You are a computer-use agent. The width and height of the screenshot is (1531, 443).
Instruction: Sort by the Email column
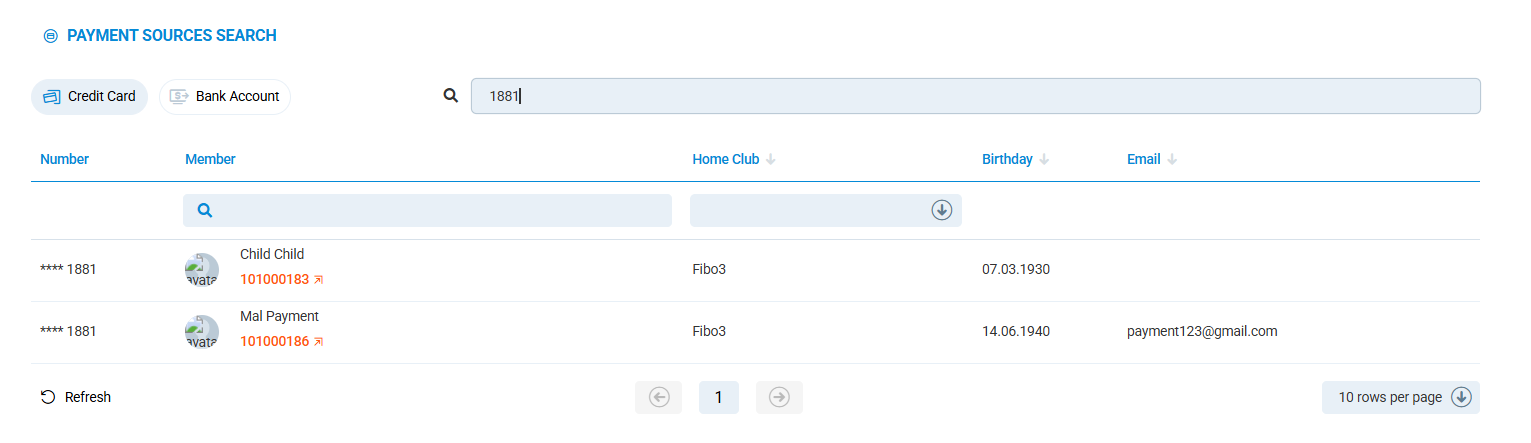coord(1172,159)
